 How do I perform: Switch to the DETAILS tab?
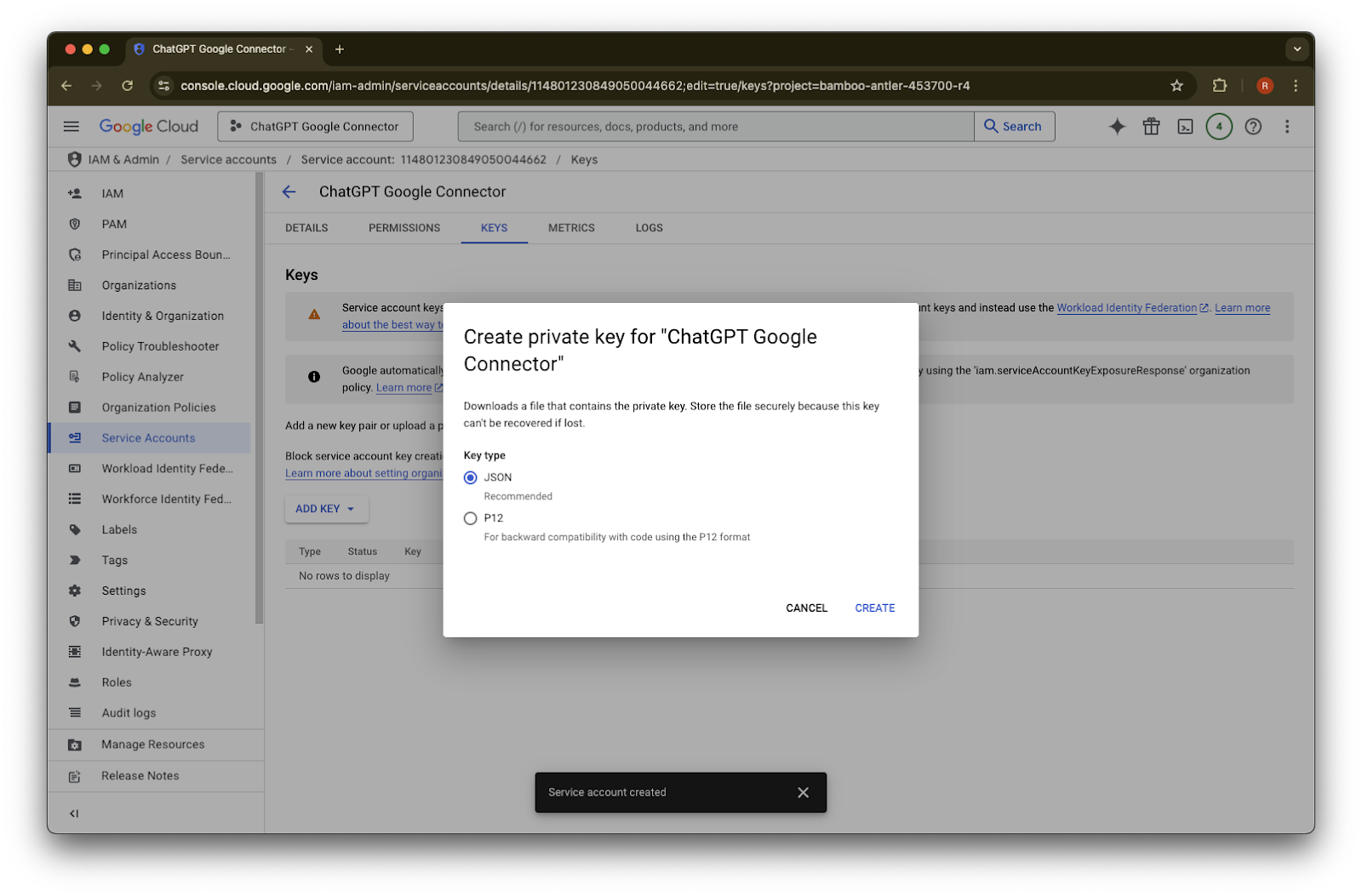pos(306,228)
